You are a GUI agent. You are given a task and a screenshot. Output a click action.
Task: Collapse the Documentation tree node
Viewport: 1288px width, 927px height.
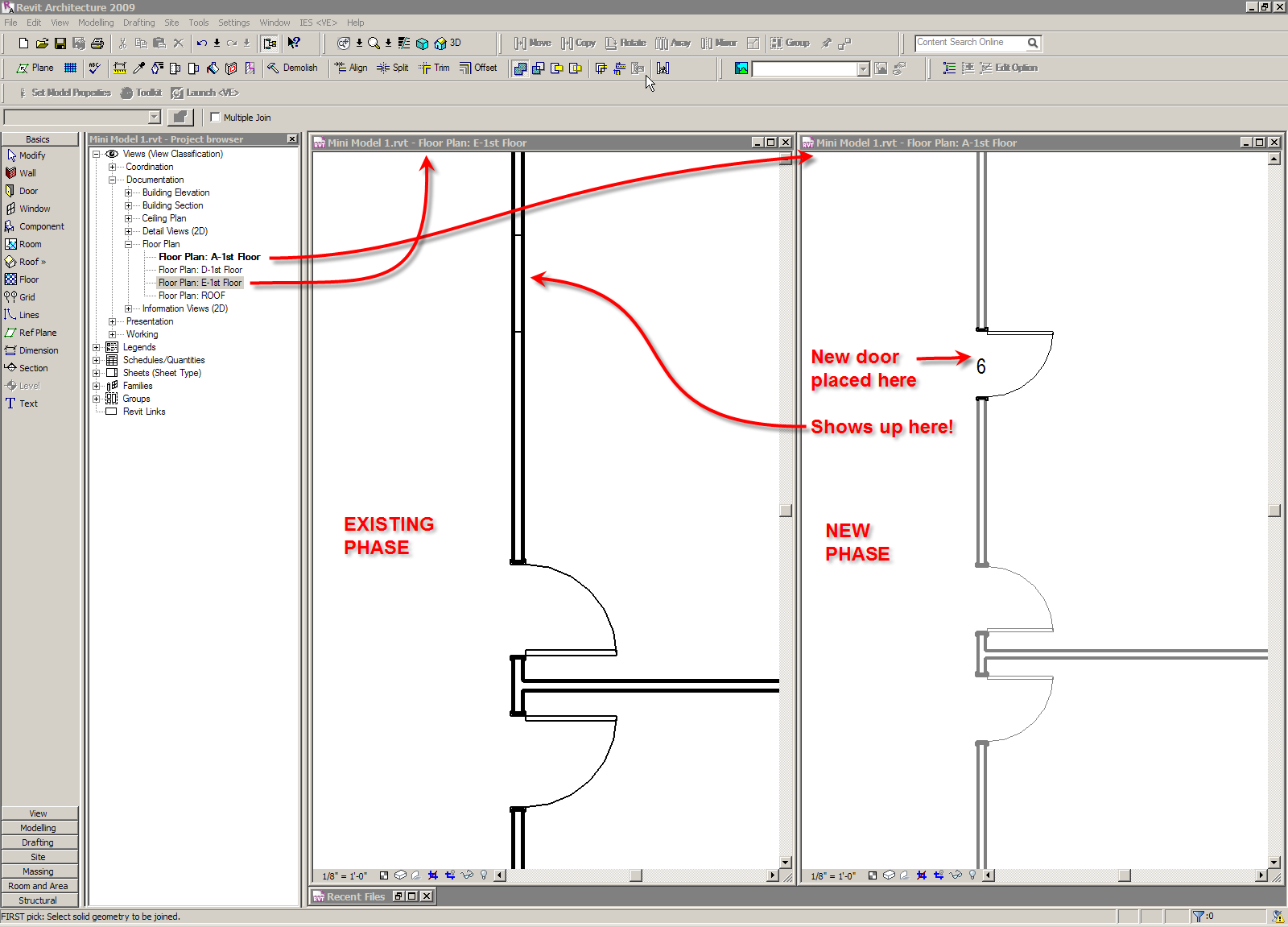(x=112, y=180)
